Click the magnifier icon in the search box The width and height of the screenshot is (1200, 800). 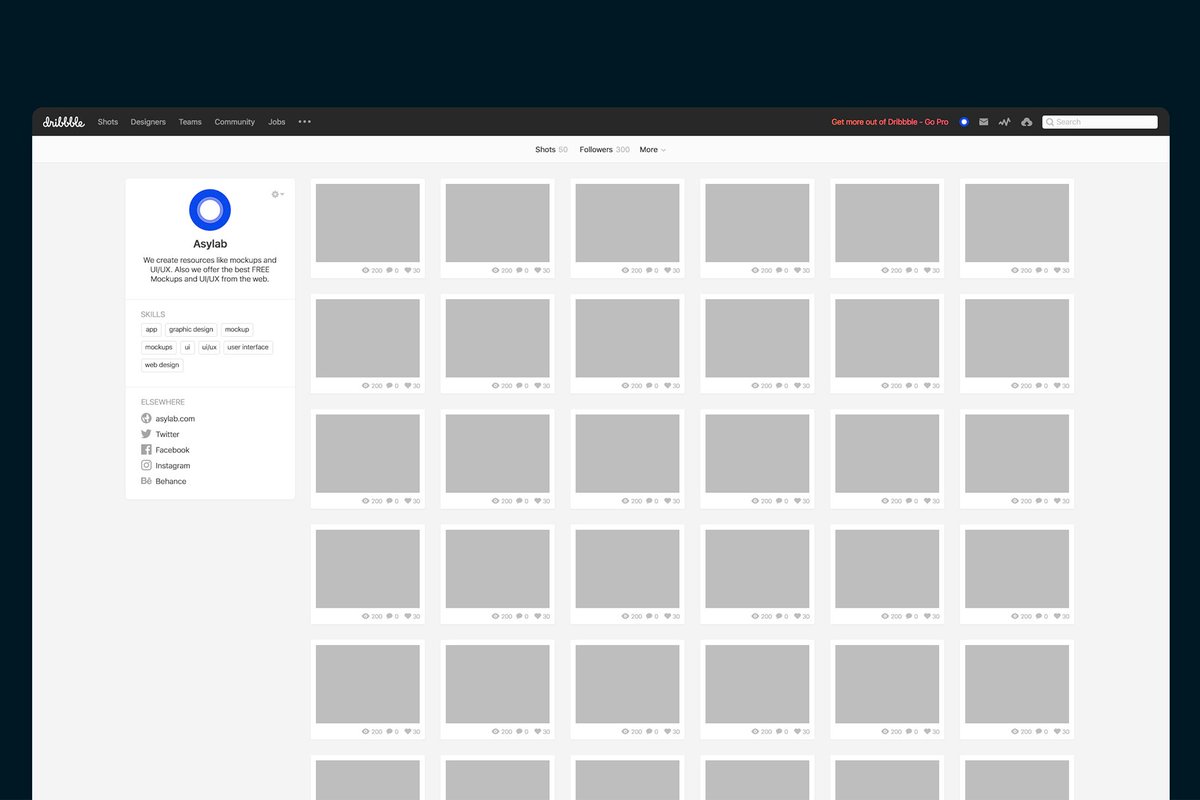click(x=1050, y=122)
